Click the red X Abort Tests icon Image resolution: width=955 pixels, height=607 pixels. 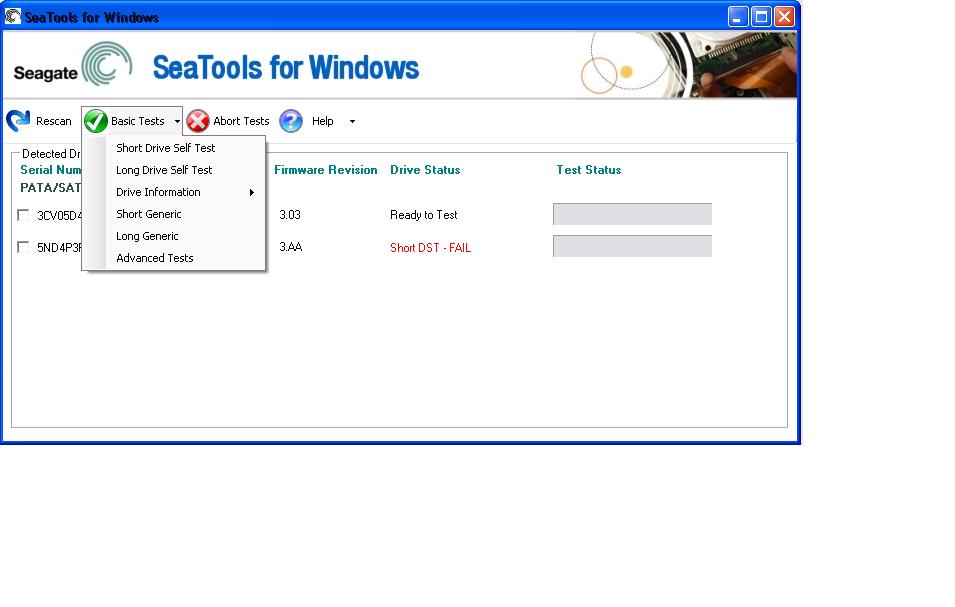tap(198, 121)
